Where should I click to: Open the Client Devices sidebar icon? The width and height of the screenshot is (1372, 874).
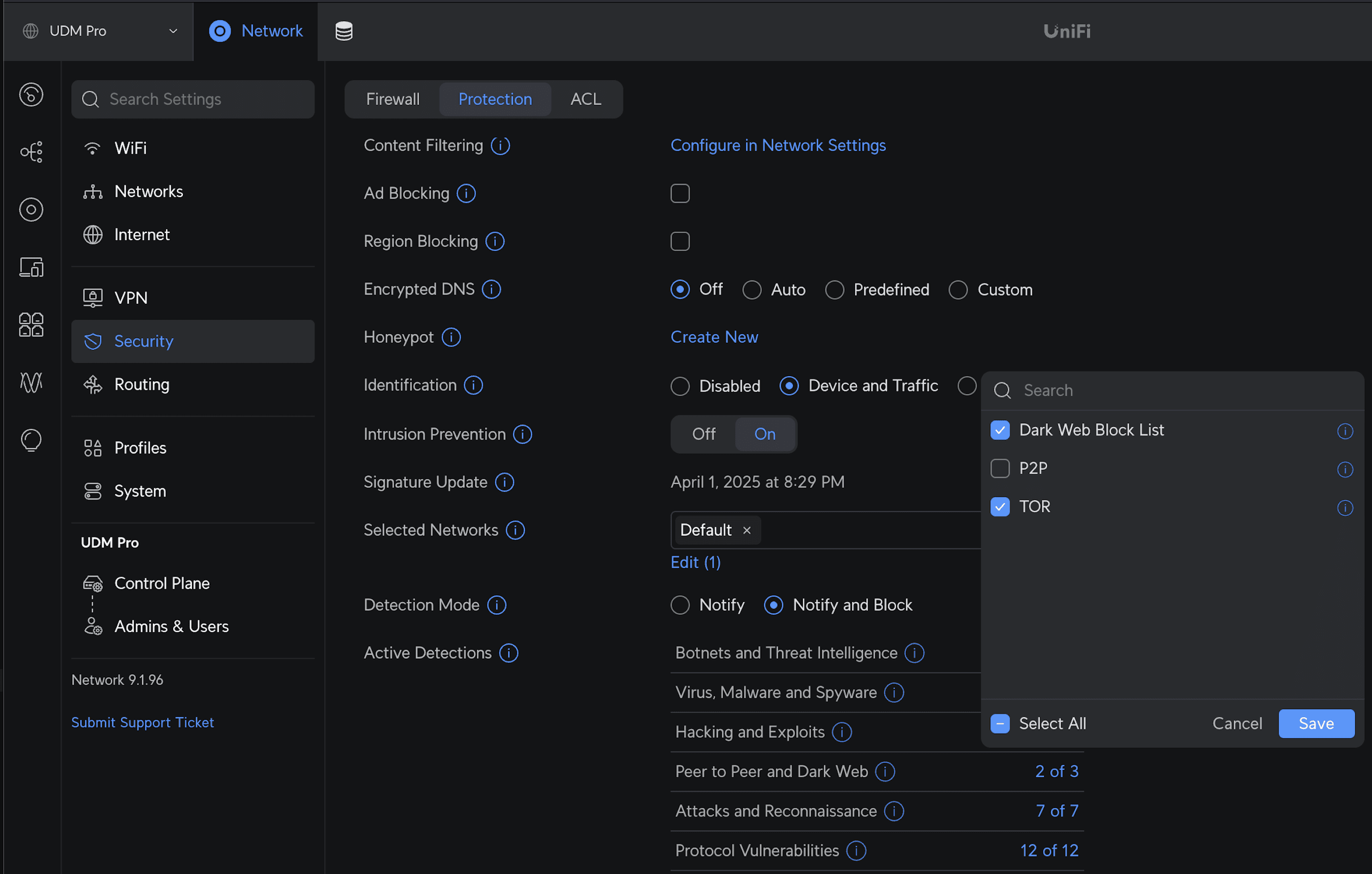[31, 266]
